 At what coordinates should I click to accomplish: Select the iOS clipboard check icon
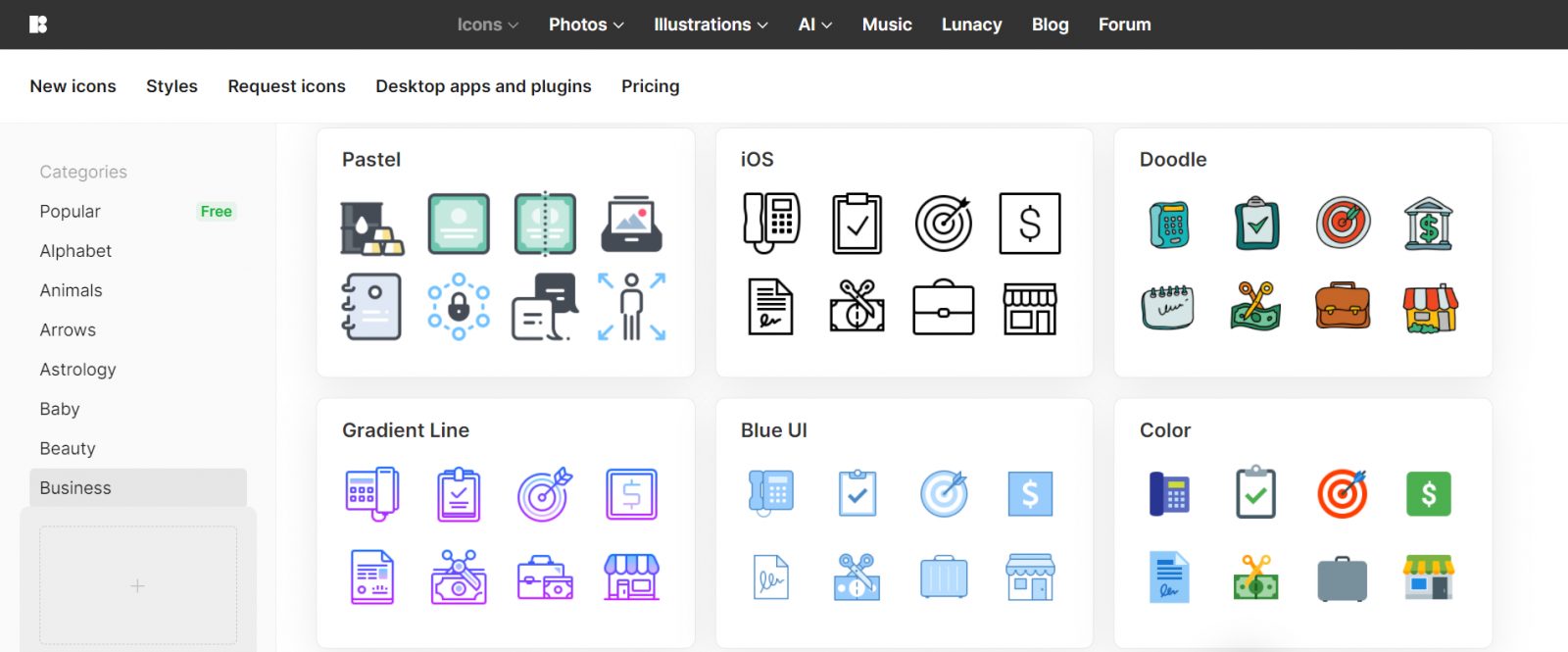857,224
